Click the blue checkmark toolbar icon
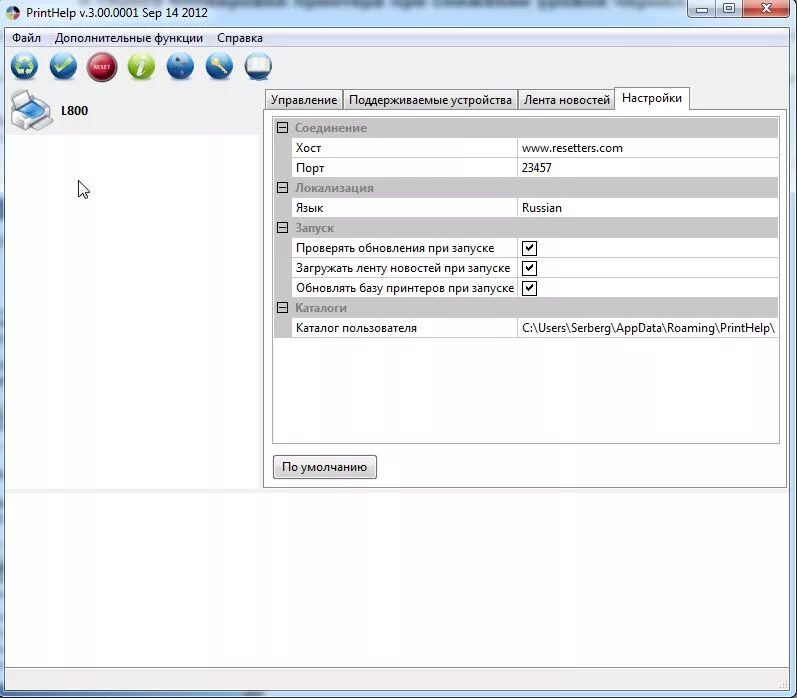This screenshot has width=797, height=698. click(x=64, y=67)
